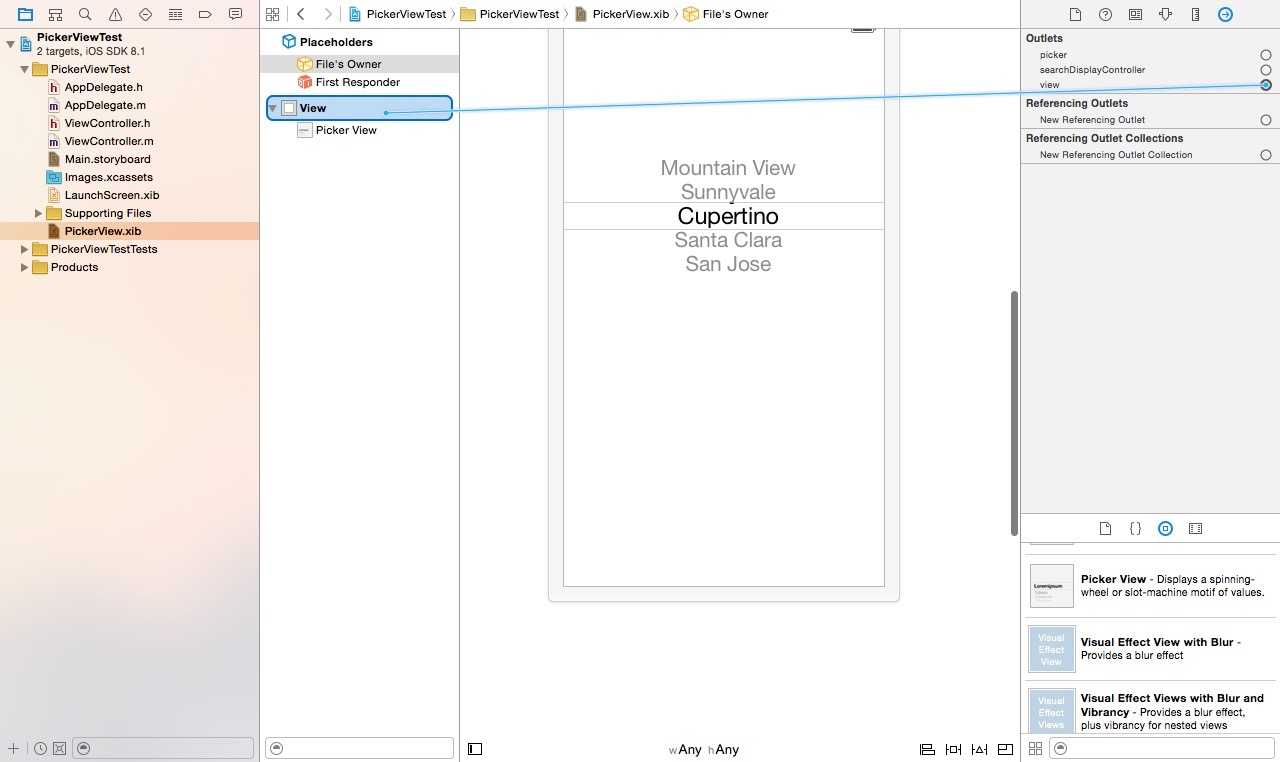Click the picker outlet connection circle

point(1266,55)
